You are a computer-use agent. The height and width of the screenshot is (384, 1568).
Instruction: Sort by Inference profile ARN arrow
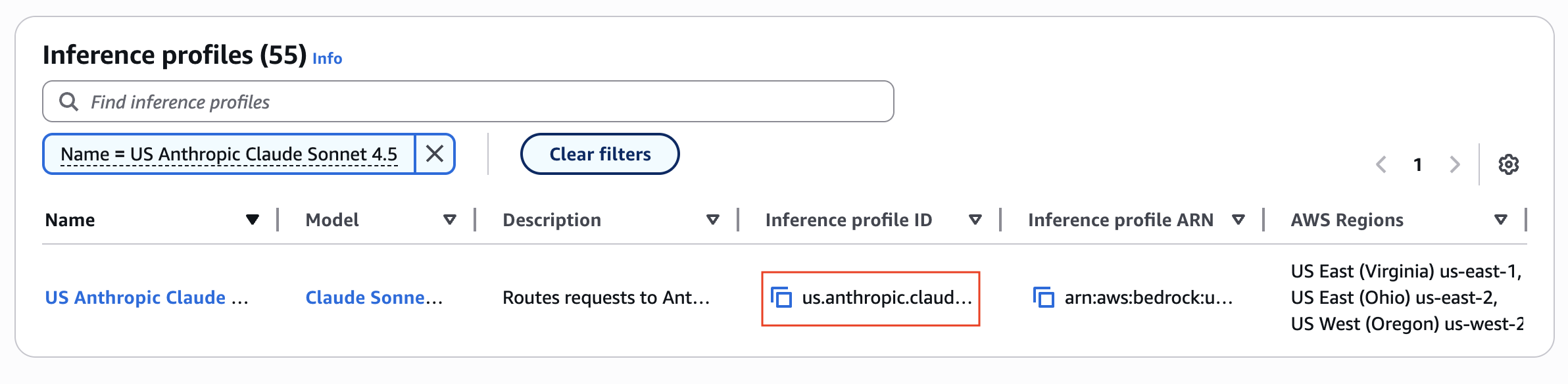tap(1238, 220)
